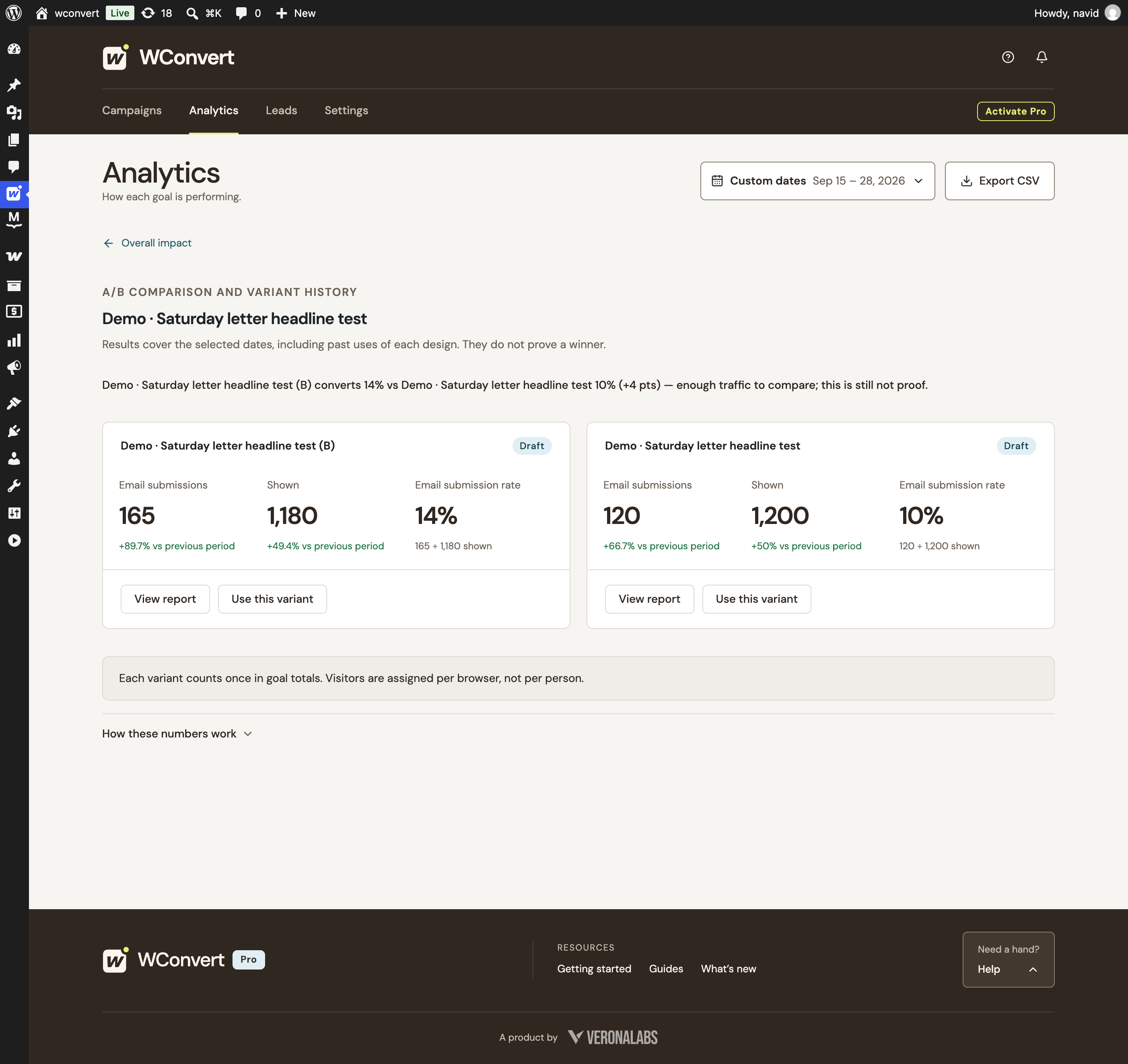
Task: Open the ⌘K search in admin bar
Action: pyautogui.click(x=204, y=13)
